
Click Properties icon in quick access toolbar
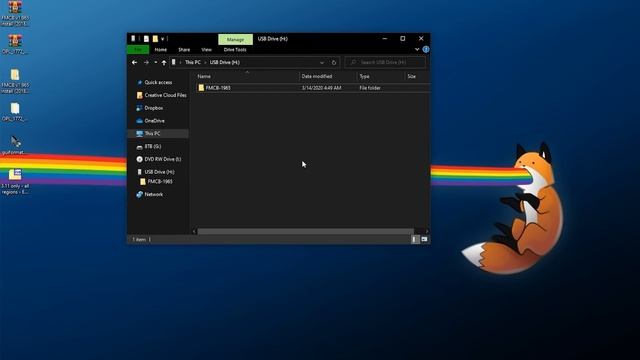(146, 39)
